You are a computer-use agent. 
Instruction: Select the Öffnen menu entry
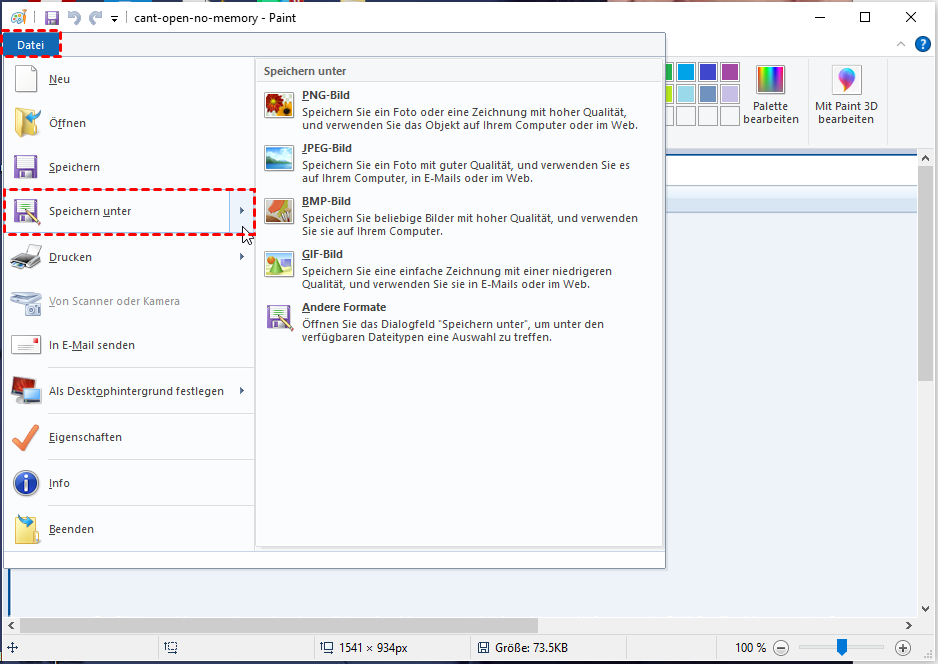[129, 123]
